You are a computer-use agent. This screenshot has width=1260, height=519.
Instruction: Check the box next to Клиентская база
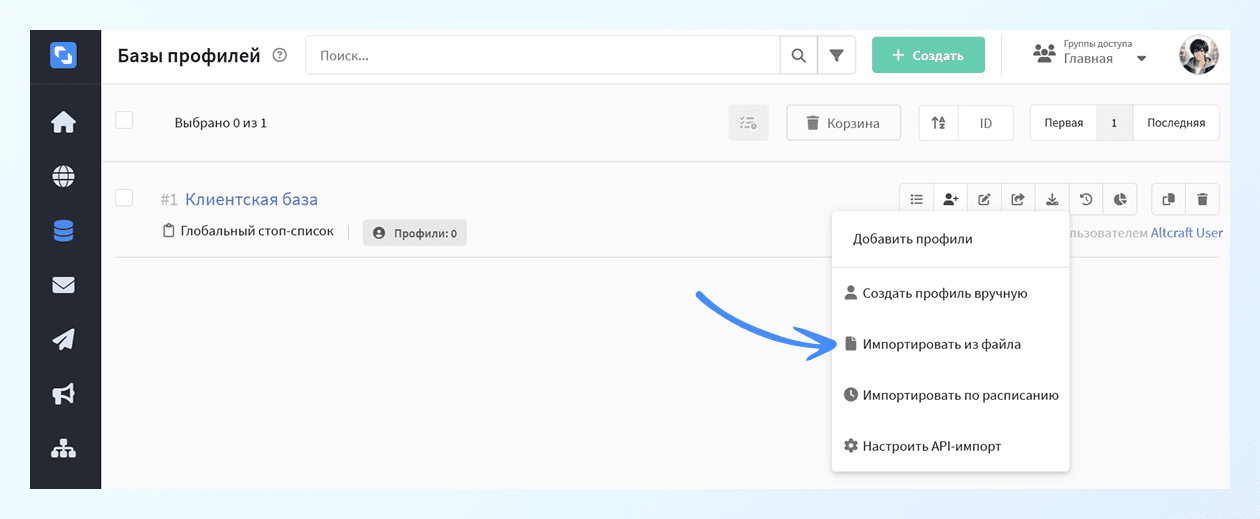point(124,198)
